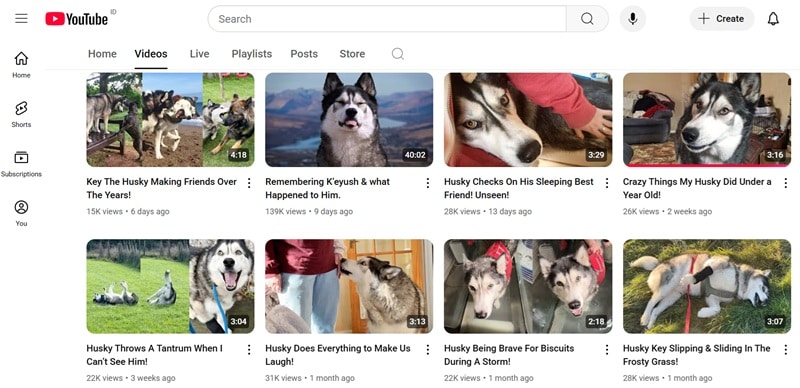Open title Husky Does Everything to Make Us Laugh
Viewport: 800px width, 388px height.
tap(338, 355)
